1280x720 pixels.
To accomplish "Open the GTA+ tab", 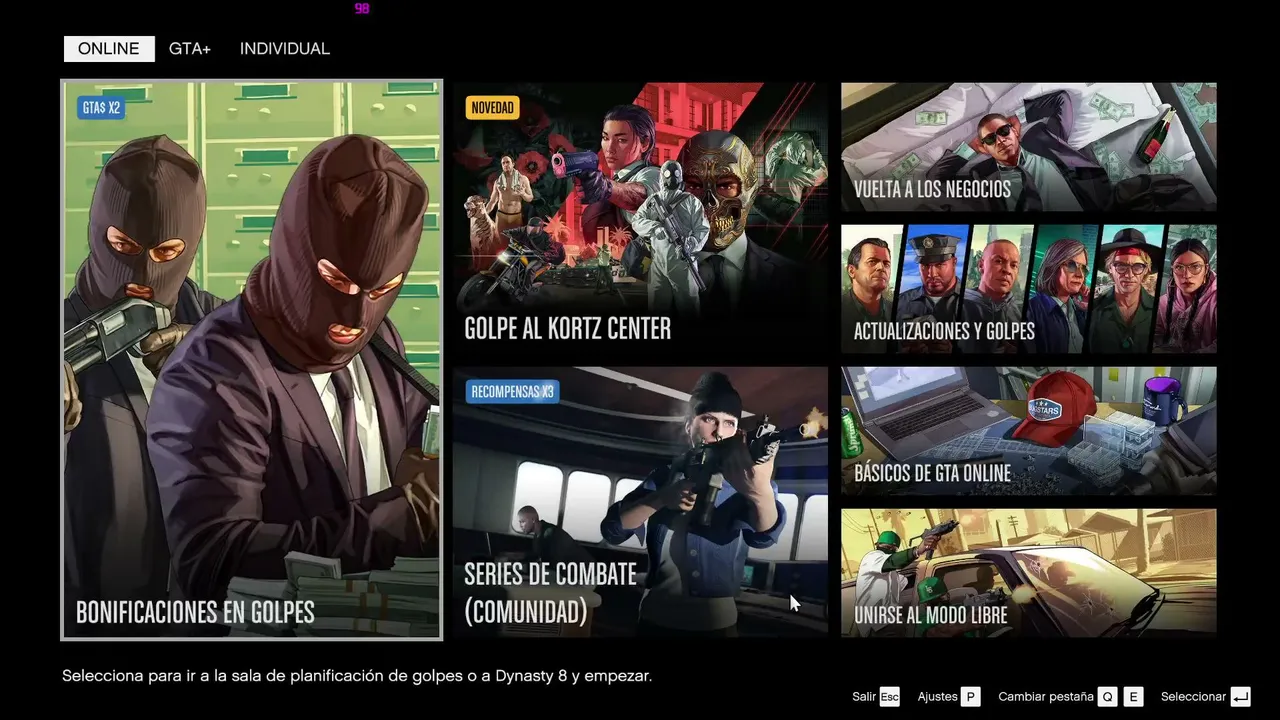I will (x=190, y=49).
